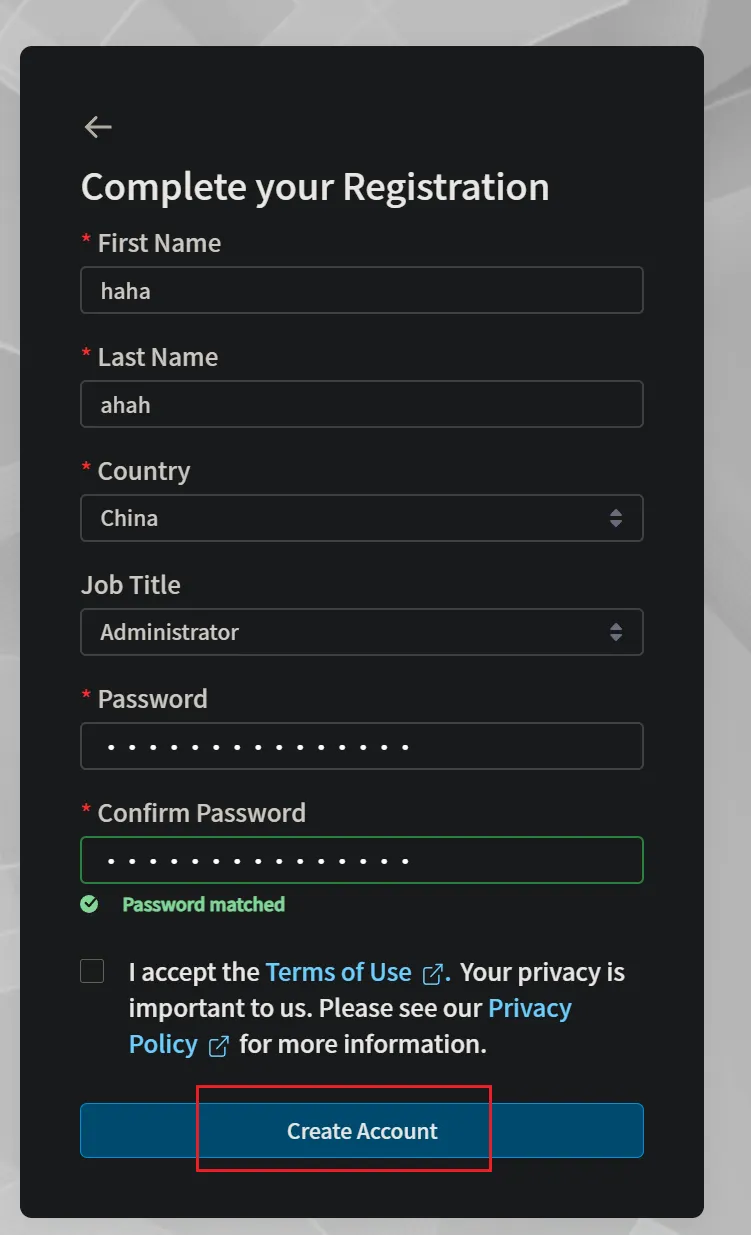Image resolution: width=751 pixels, height=1235 pixels.
Task: Focus the First Name field containing haha
Action: pos(360,290)
